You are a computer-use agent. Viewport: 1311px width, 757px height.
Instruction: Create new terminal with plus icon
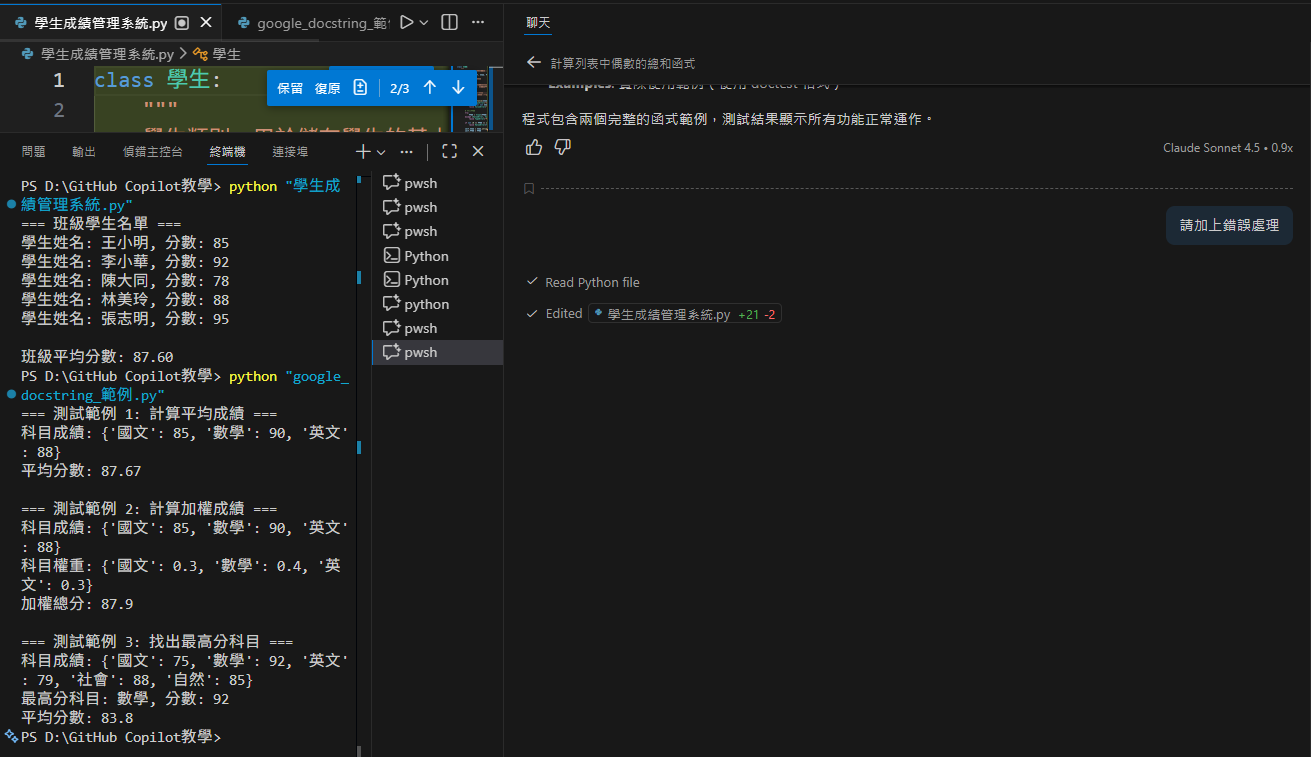[x=363, y=152]
